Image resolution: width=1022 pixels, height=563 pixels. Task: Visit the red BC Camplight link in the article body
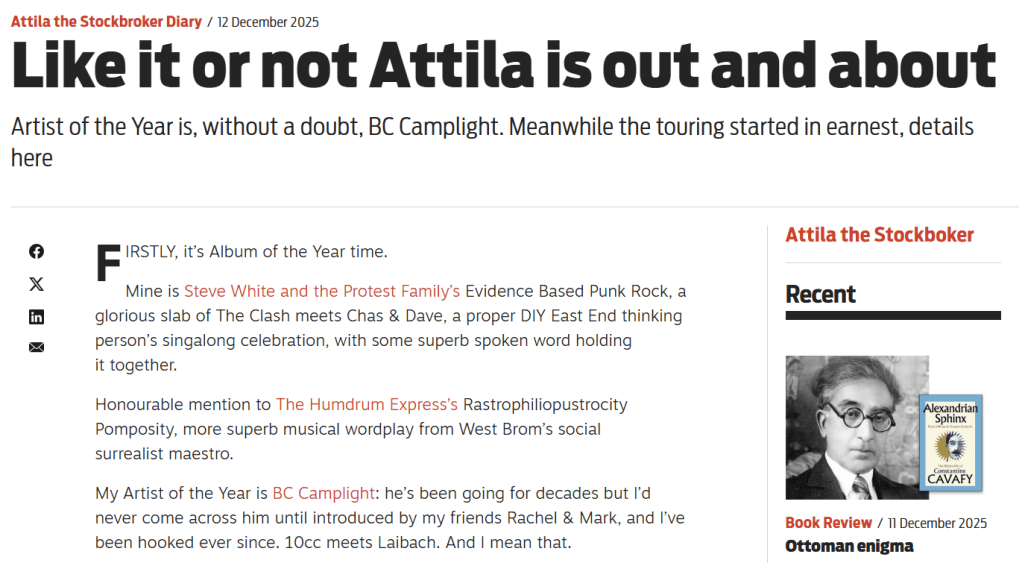[324, 494]
